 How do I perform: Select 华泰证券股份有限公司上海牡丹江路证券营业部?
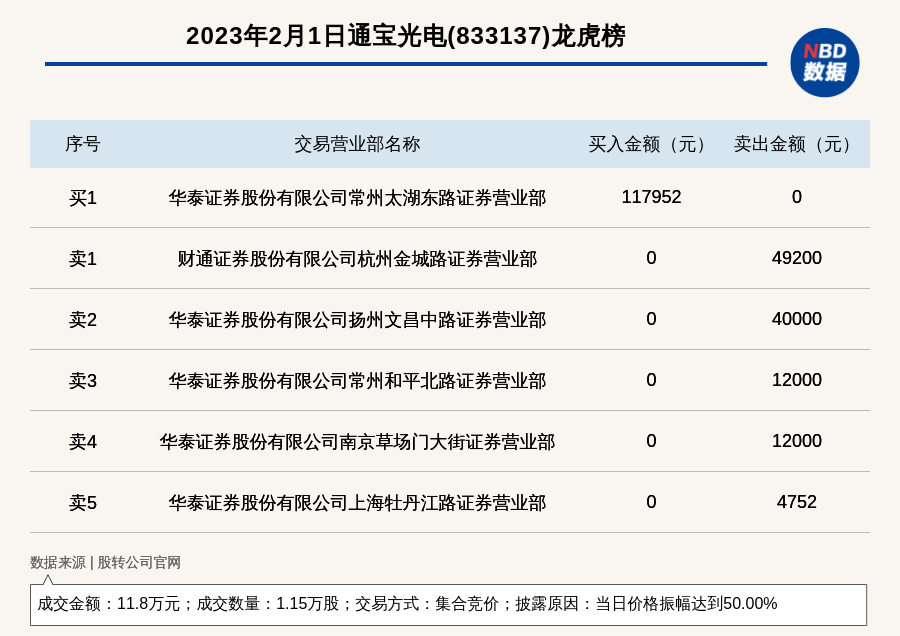[x=357, y=503]
